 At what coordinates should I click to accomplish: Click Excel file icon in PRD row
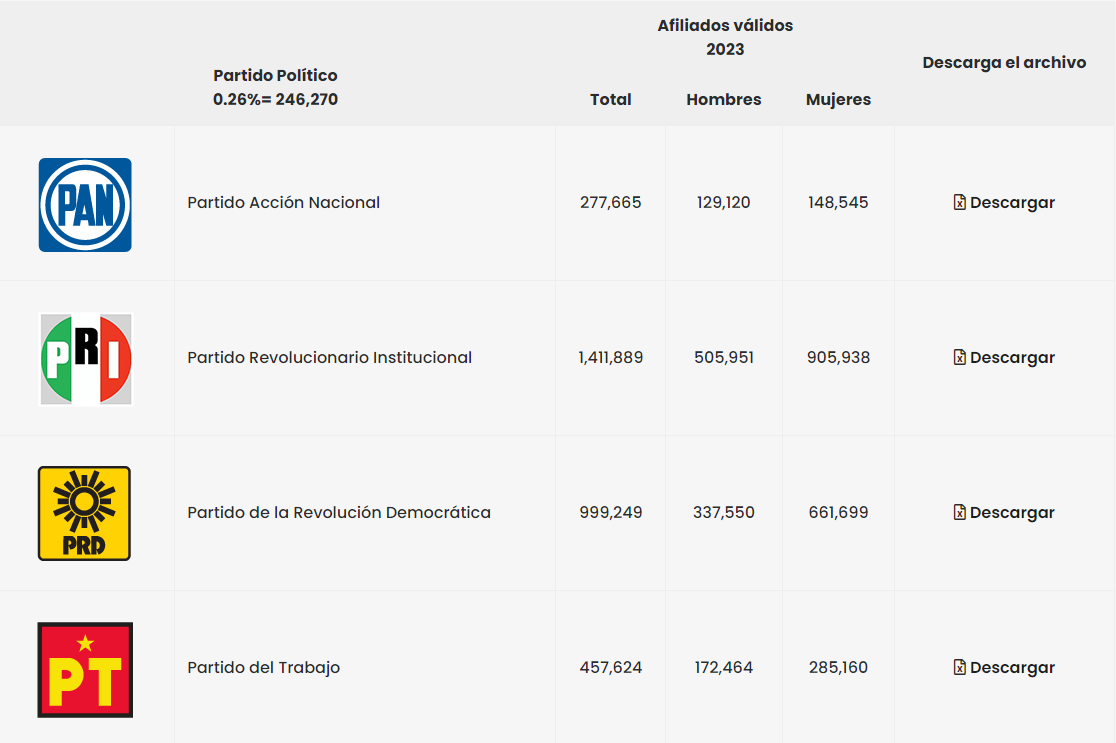coord(959,512)
